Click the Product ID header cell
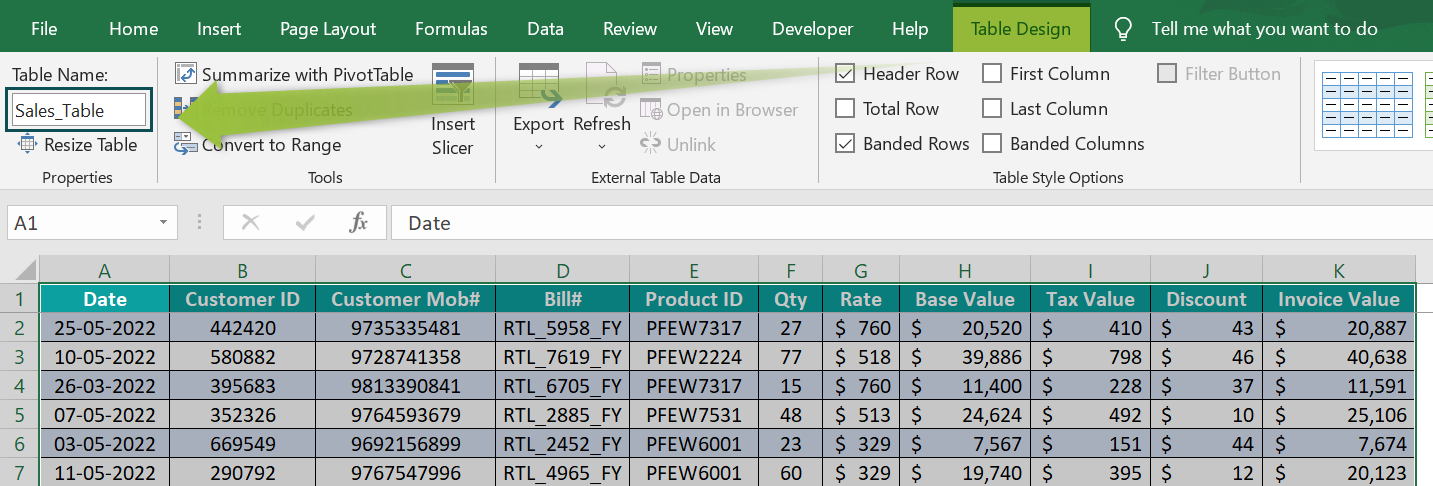The image size is (1433, 486). (694, 298)
